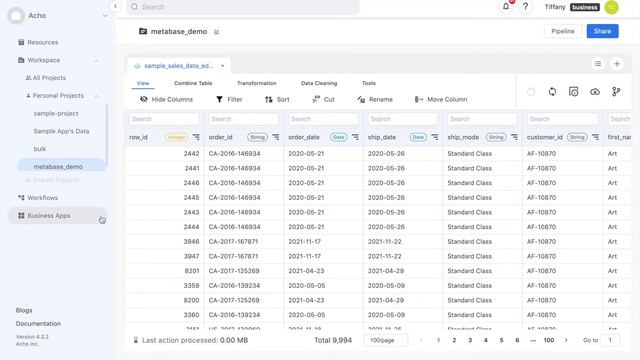Click the order_date column search box

(323, 119)
